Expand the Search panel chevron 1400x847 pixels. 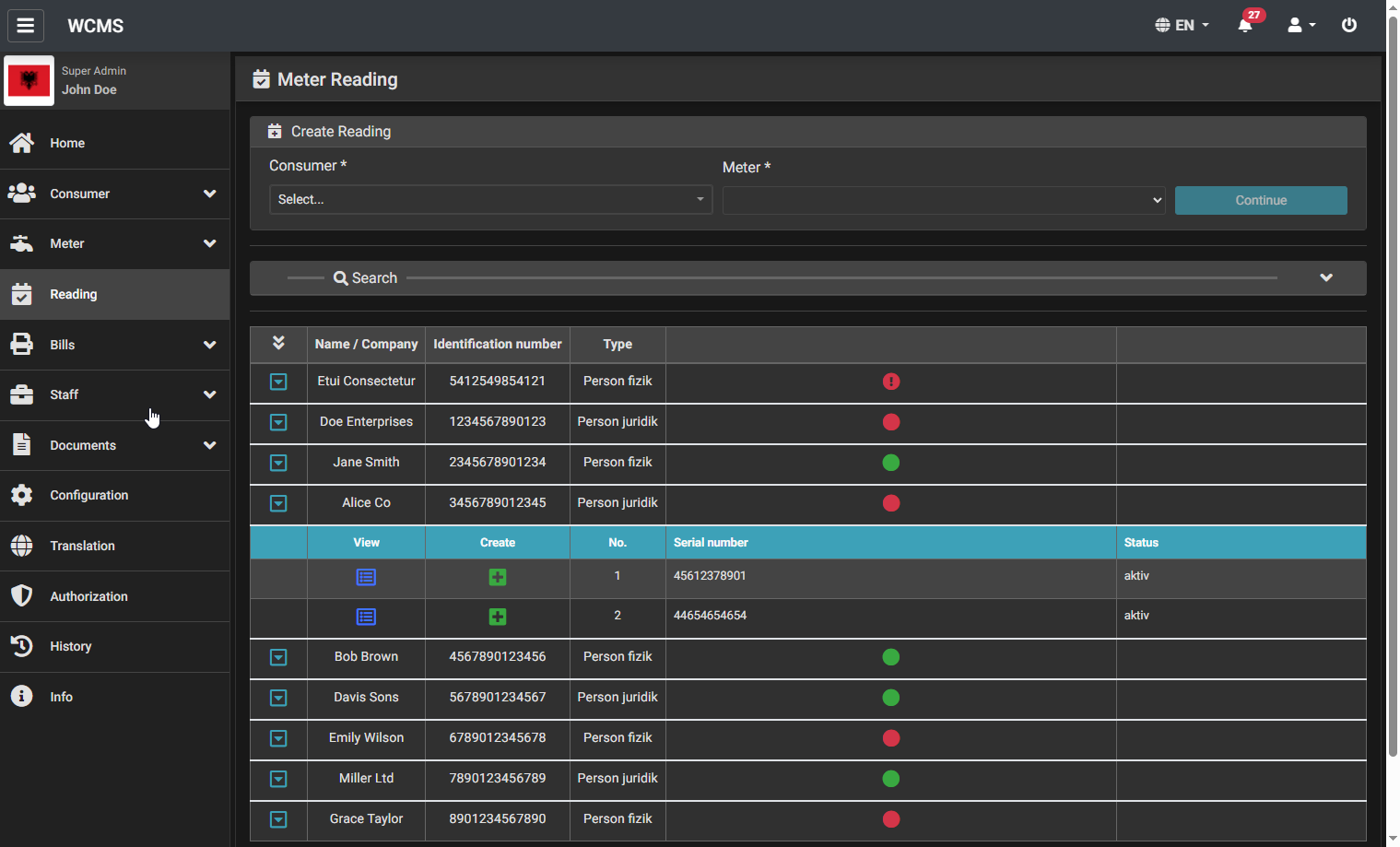pos(1326,277)
